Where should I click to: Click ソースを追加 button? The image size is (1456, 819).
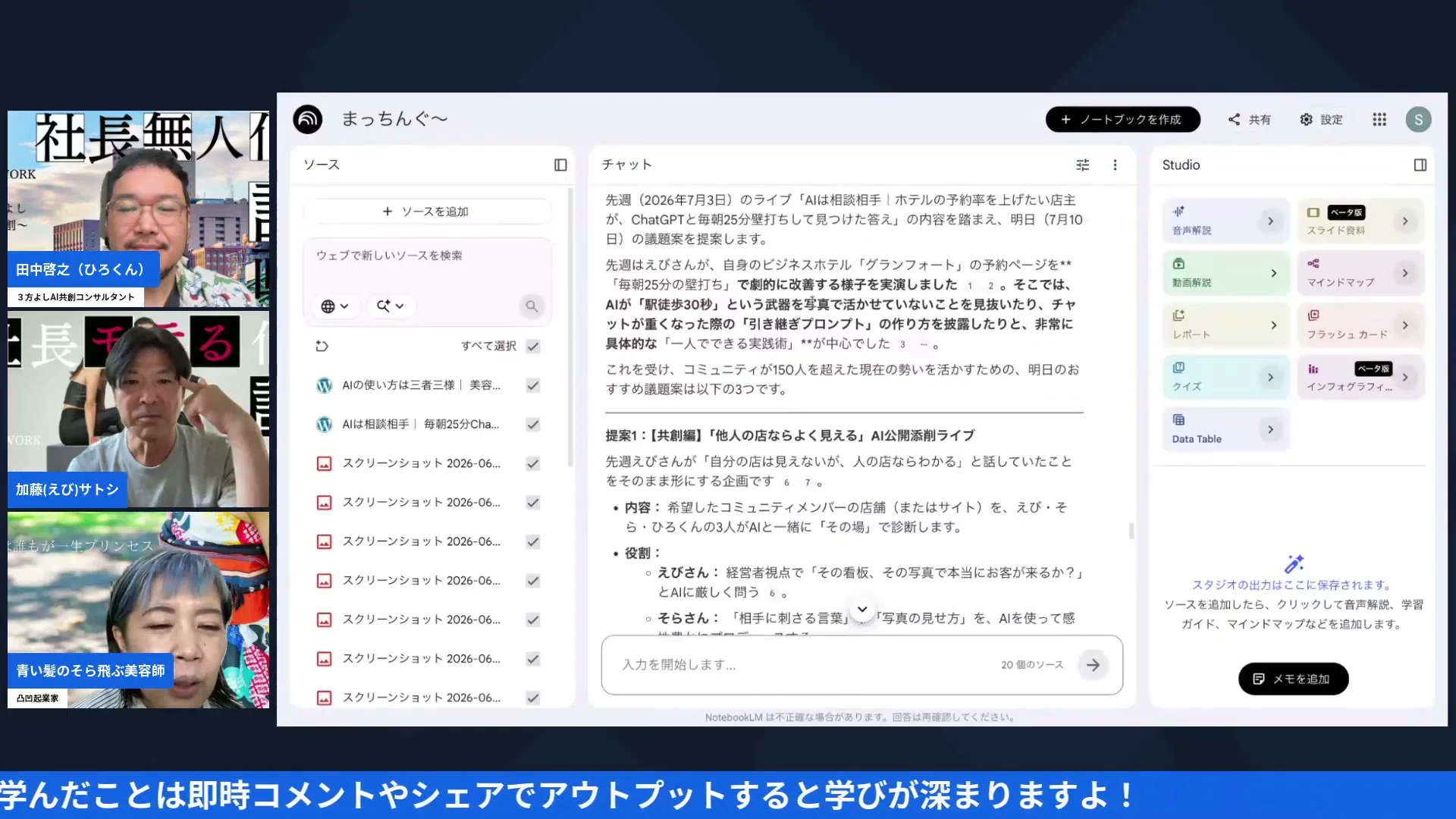[x=427, y=212]
